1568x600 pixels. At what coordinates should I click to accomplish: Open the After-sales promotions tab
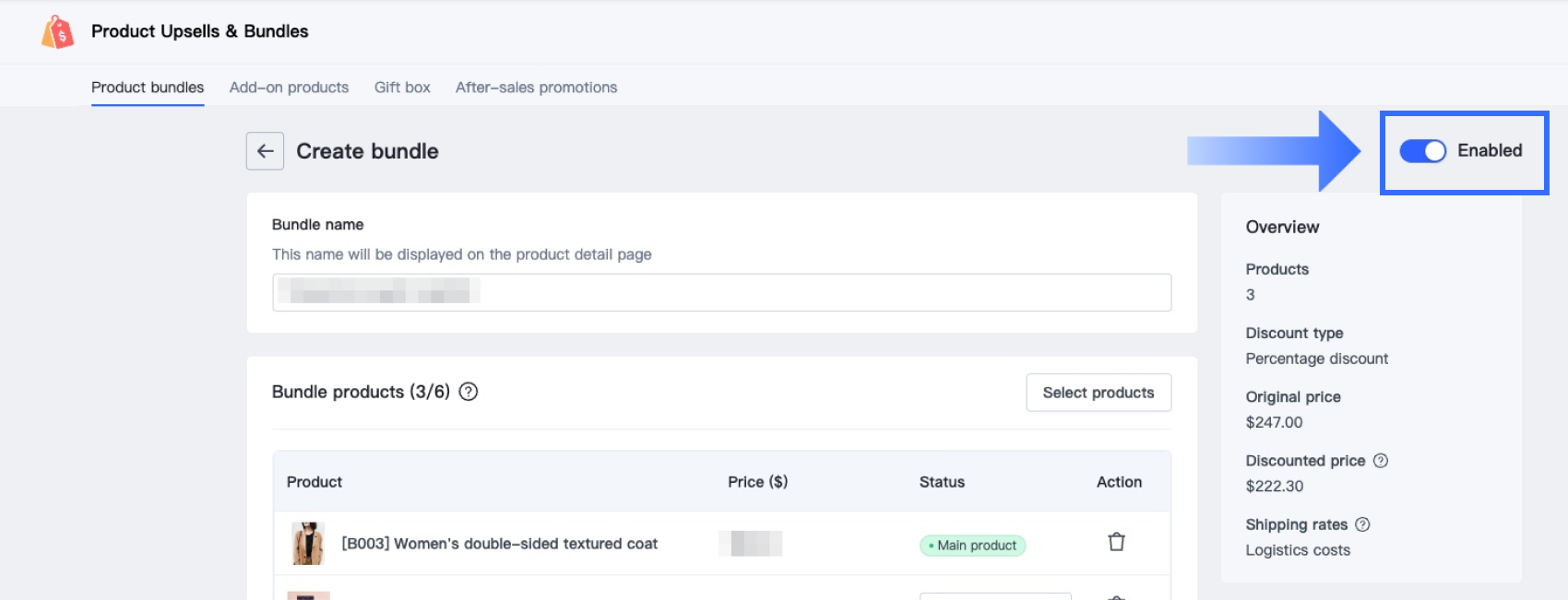pos(536,88)
